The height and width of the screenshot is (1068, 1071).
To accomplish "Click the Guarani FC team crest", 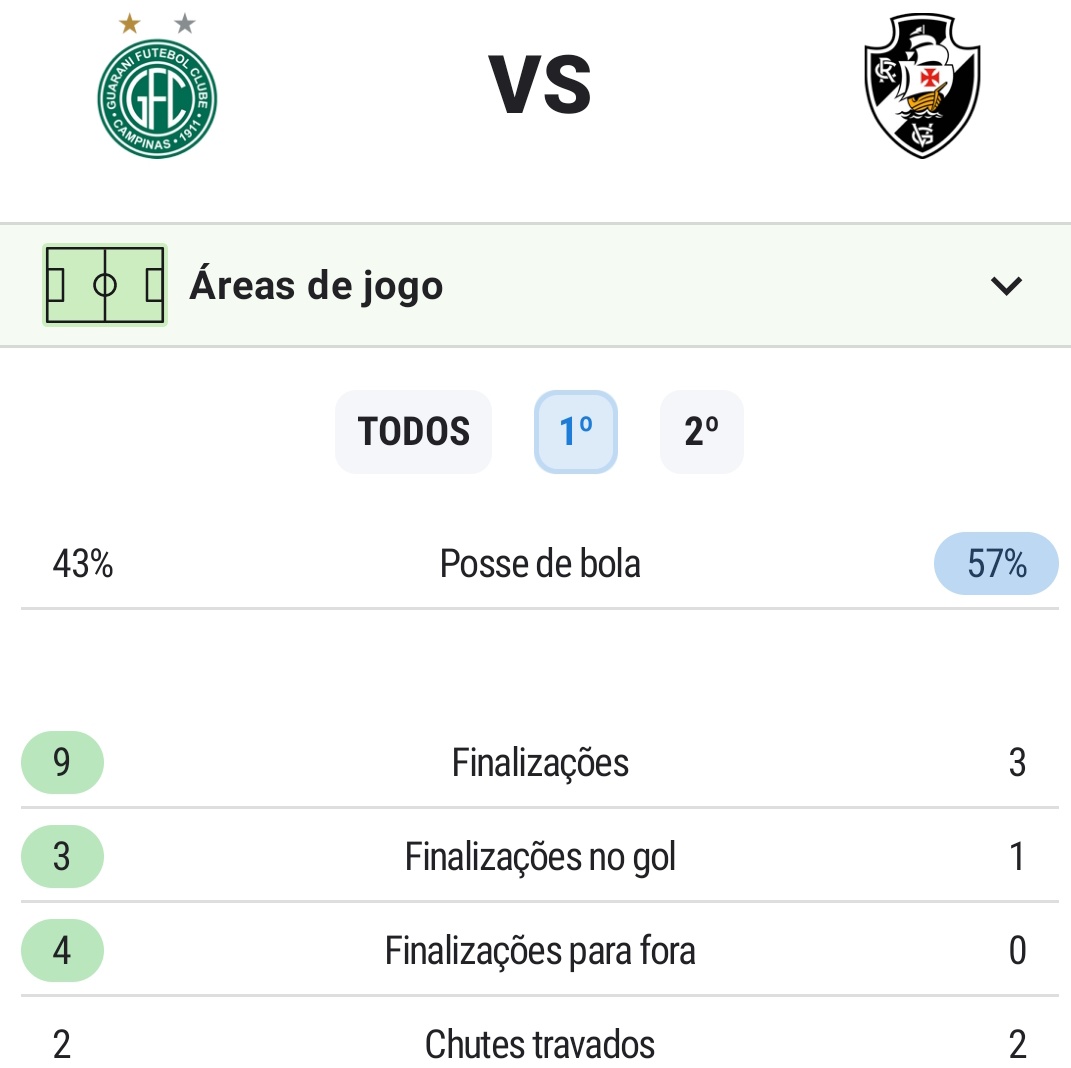I will point(157,97).
